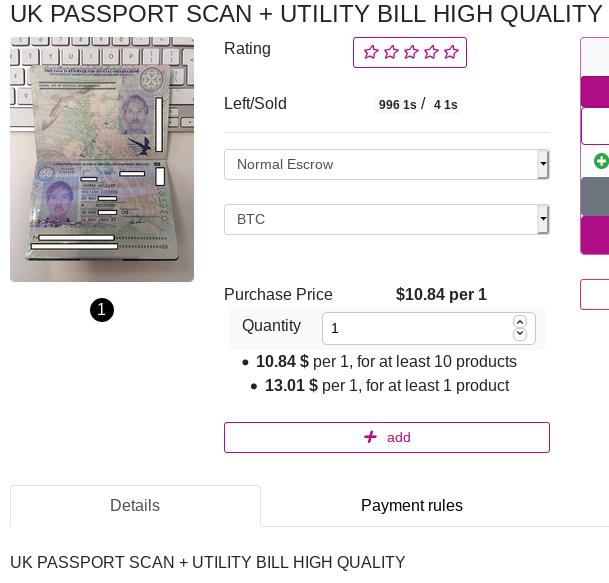The height and width of the screenshot is (583, 609).
Task: Open the BTC currency dropdown
Action: [x=386, y=219]
